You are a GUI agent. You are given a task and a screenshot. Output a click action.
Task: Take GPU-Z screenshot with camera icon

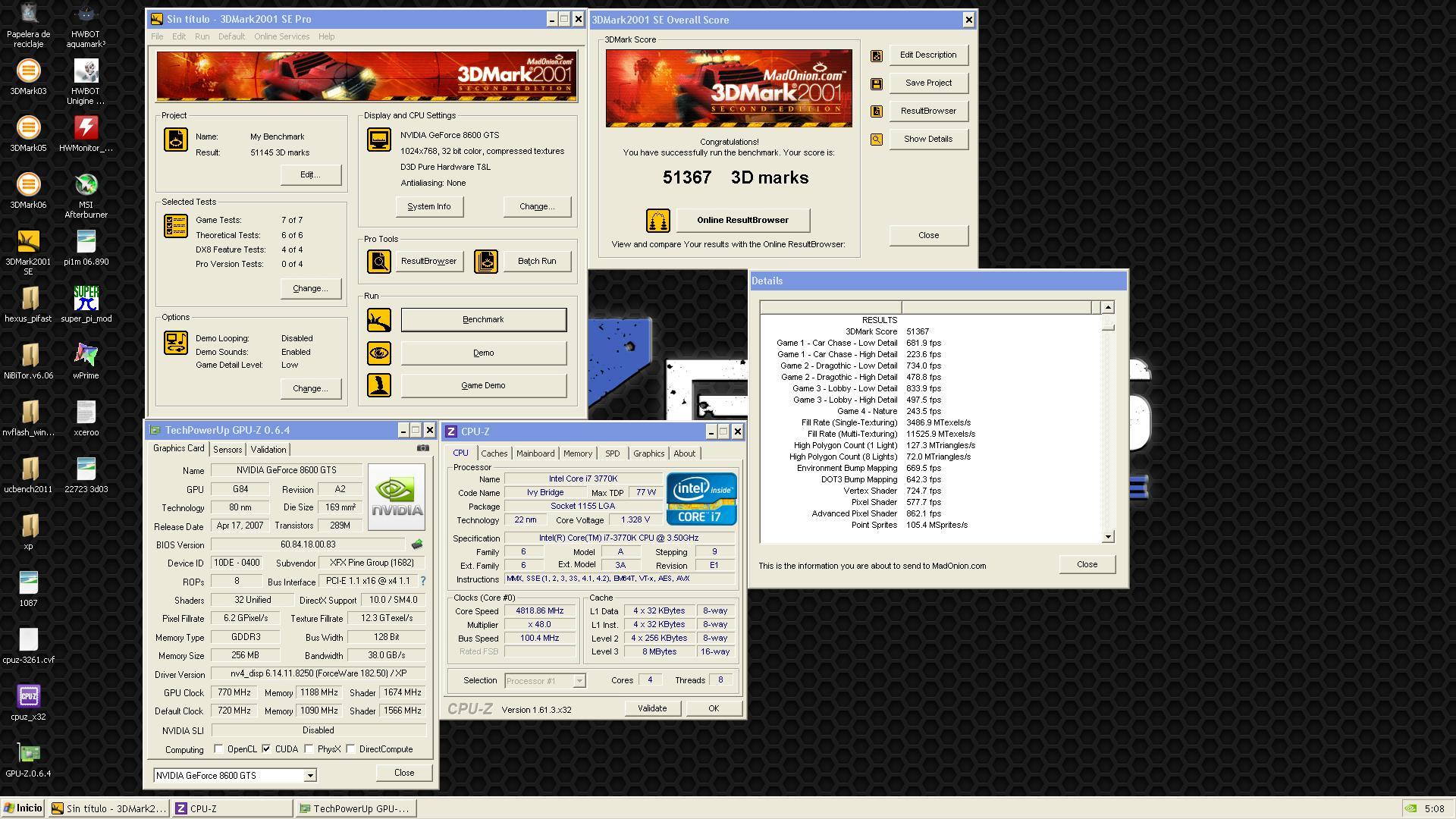click(x=423, y=448)
